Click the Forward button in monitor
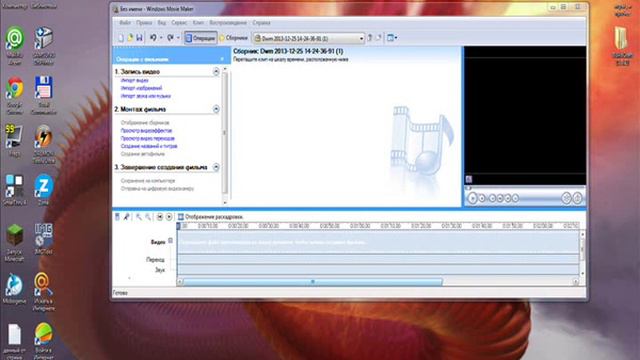Viewport: 640px width, 360px height. (516, 198)
